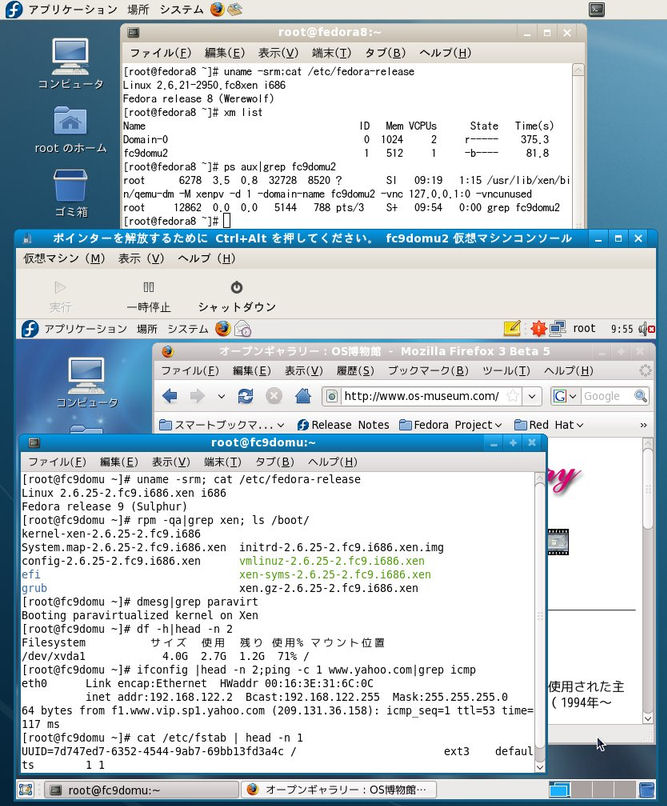Open the Computer desktop icon on host desktop
This screenshot has height=806, width=667.
[x=70, y=63]
